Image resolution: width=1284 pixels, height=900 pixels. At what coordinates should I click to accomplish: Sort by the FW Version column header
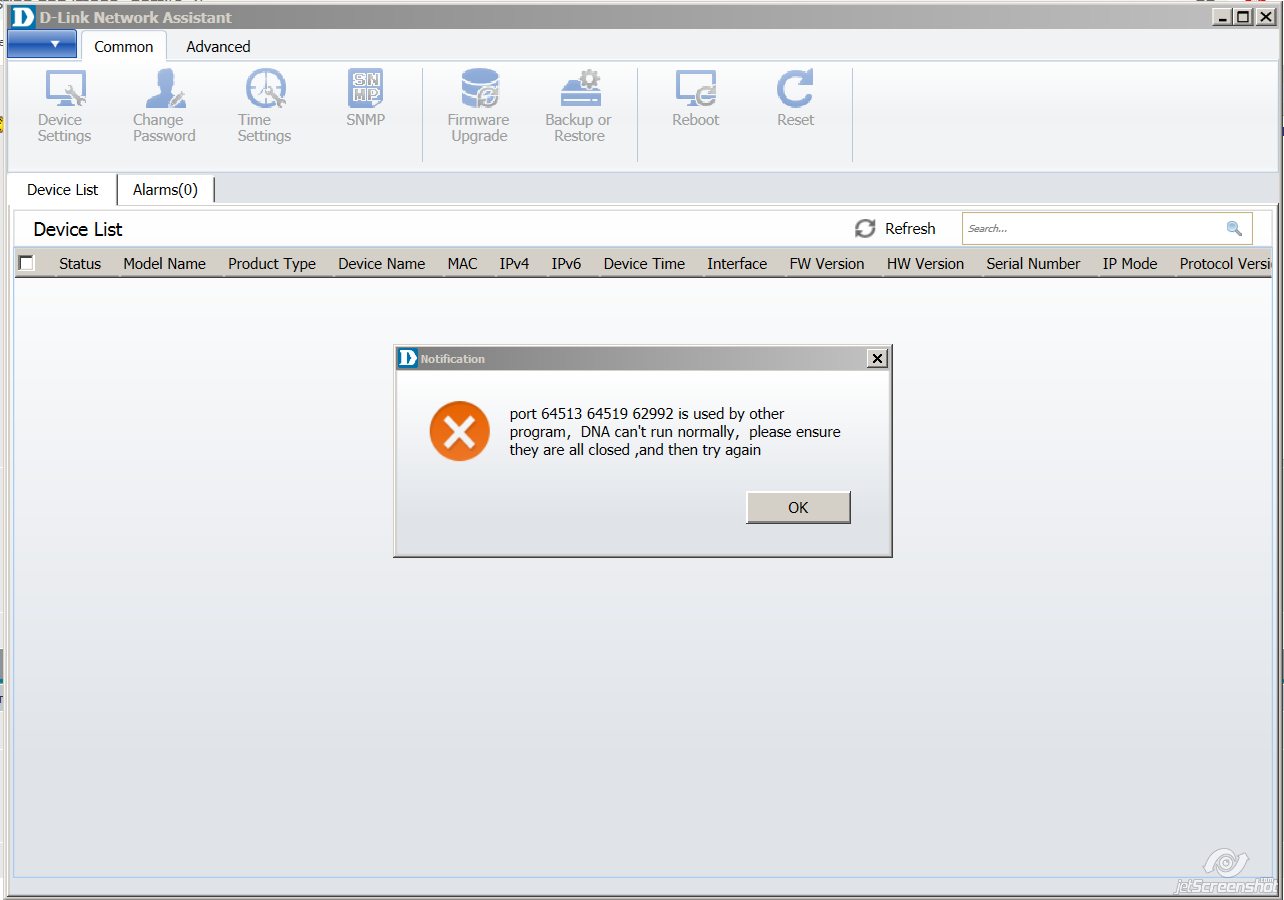point(827,264)
